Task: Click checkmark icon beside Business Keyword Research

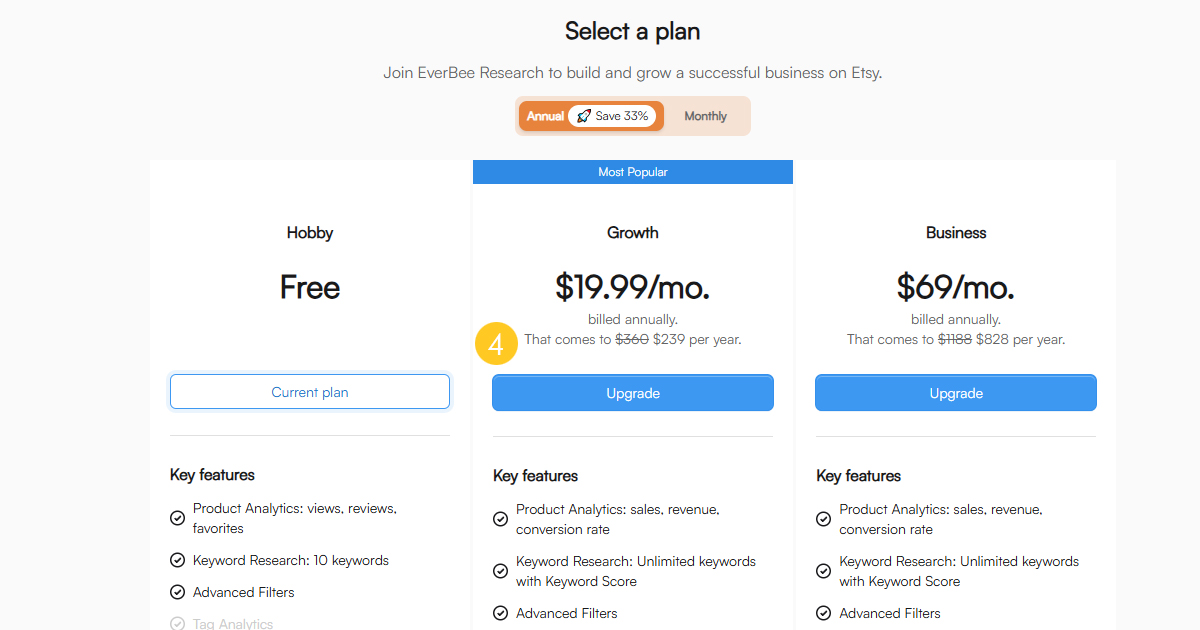Action: pyautogui.click(x=823, y=571)
